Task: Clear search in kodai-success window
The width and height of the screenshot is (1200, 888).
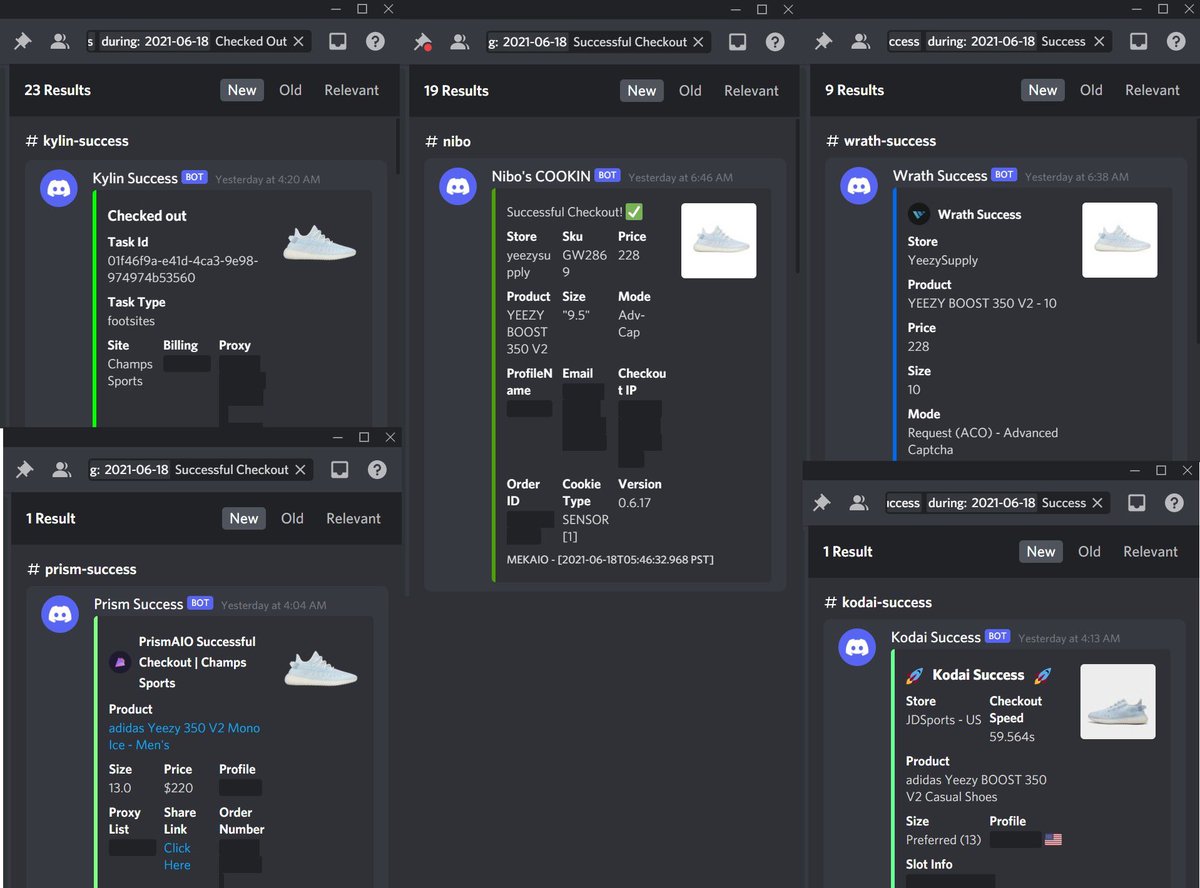Action: (x=1097, y=503)
